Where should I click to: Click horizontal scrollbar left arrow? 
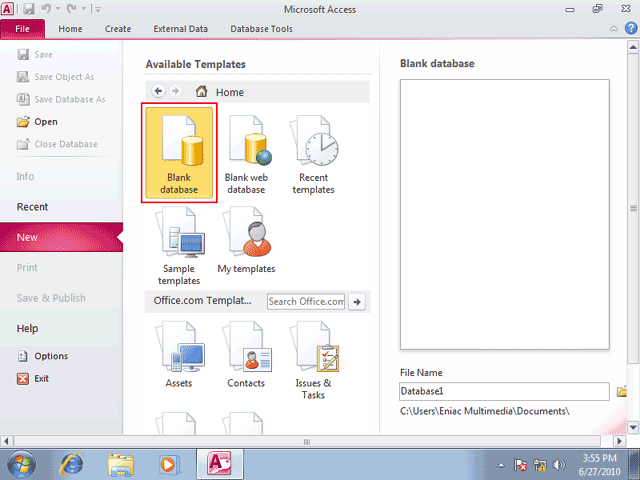pos(6,441)
